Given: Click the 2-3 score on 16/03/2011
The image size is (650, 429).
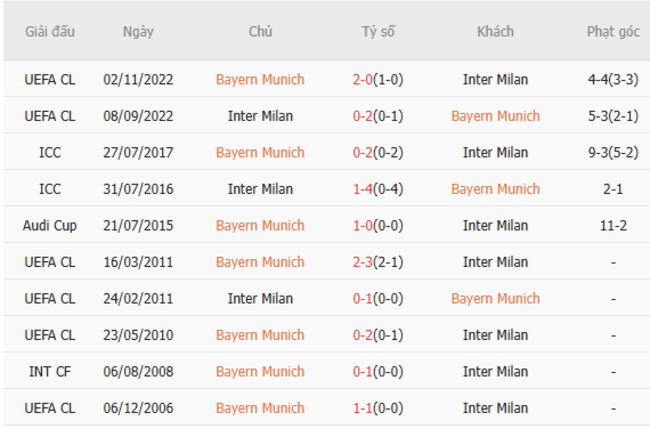Looking at the screenshot, I should [366, 262].
